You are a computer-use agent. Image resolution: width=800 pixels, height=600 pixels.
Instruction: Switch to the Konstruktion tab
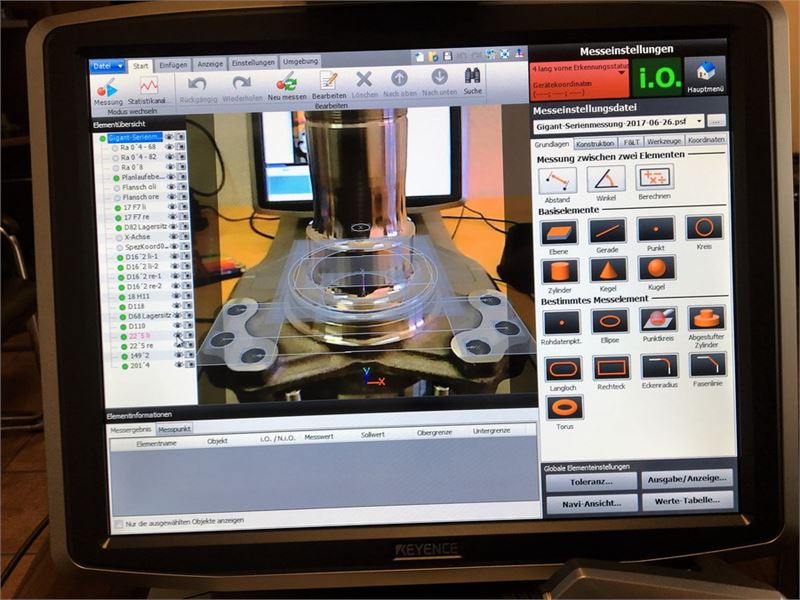tap(594, 143)
